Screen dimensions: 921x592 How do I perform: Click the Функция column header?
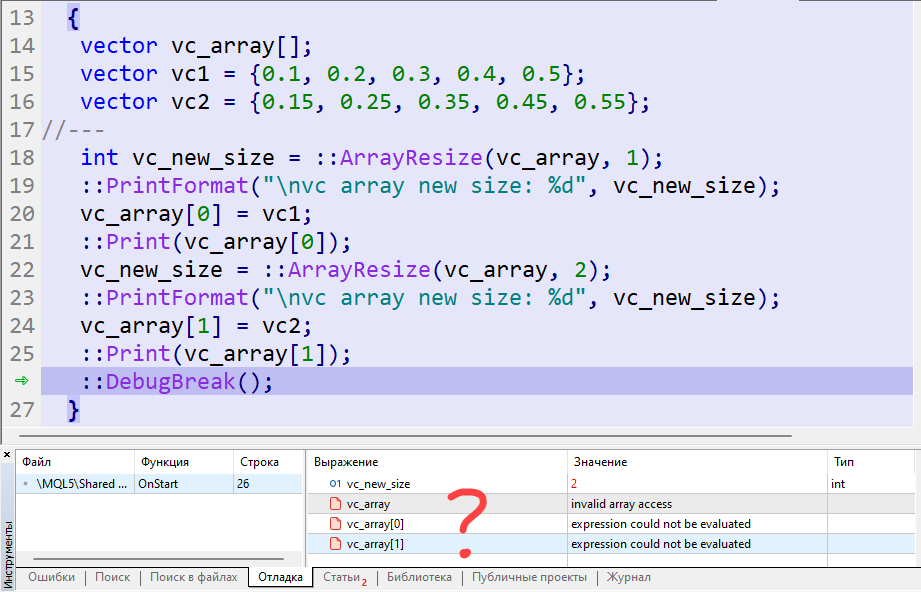click(184, 462)
